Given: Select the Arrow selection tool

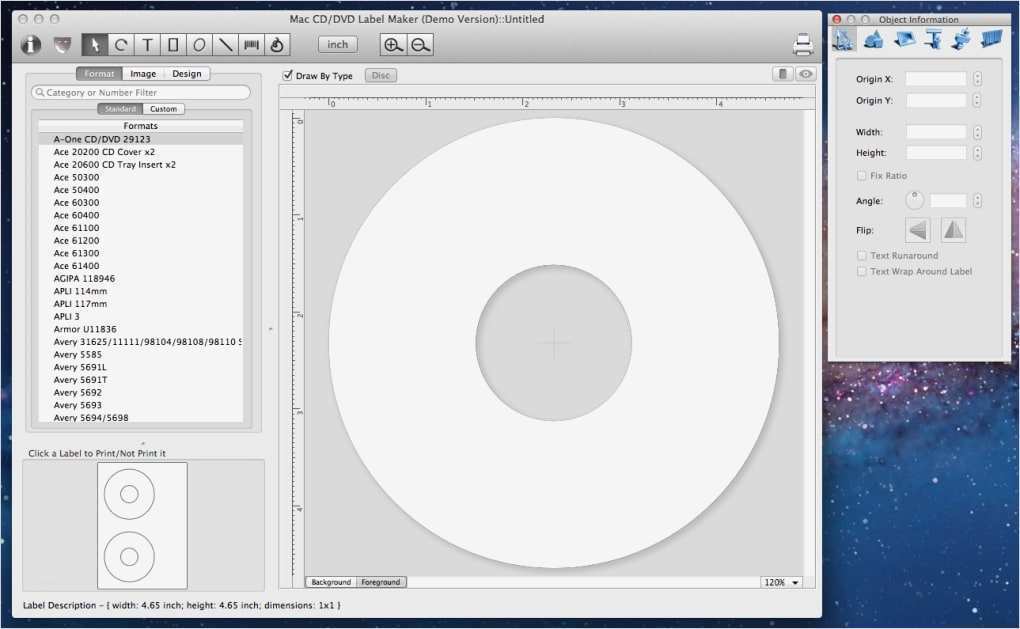Looking at the screenshot, I should tap(94, 44).
